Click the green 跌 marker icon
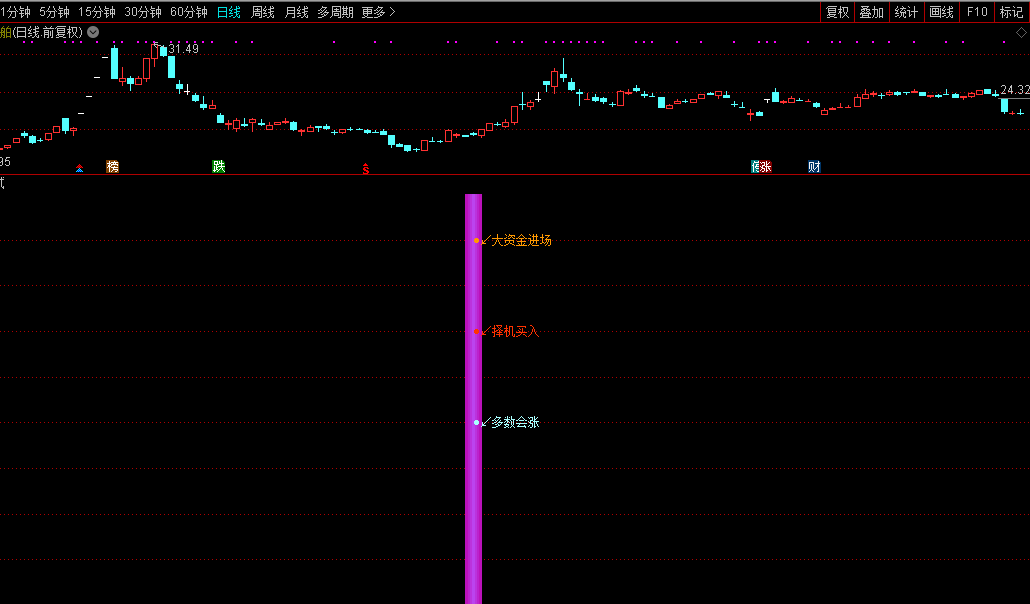1030x604 pixels. pyautogui.click(x=219, y=167)
